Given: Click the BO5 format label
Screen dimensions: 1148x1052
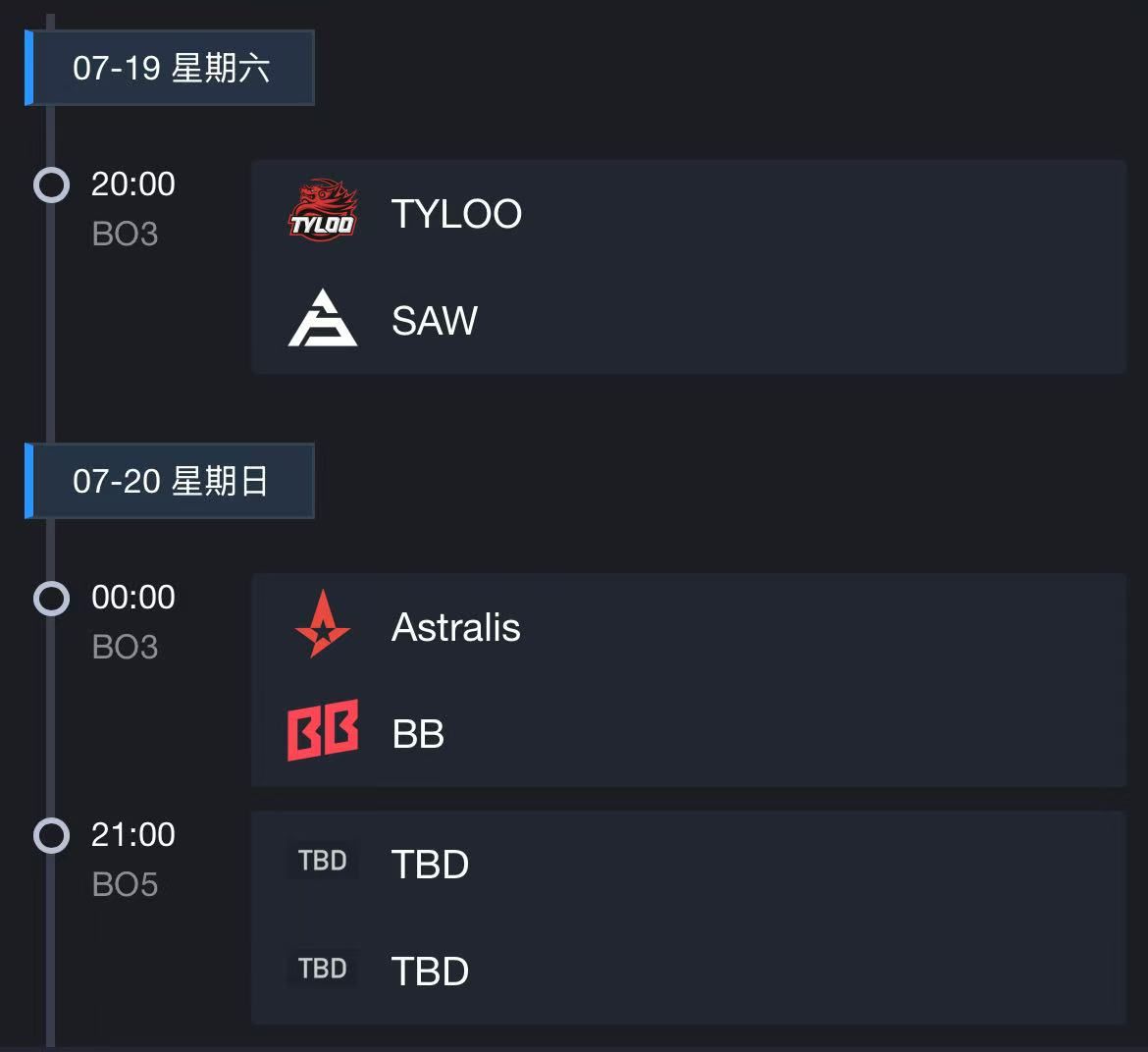Looking at the screenshot, I should tap(125, 884).
